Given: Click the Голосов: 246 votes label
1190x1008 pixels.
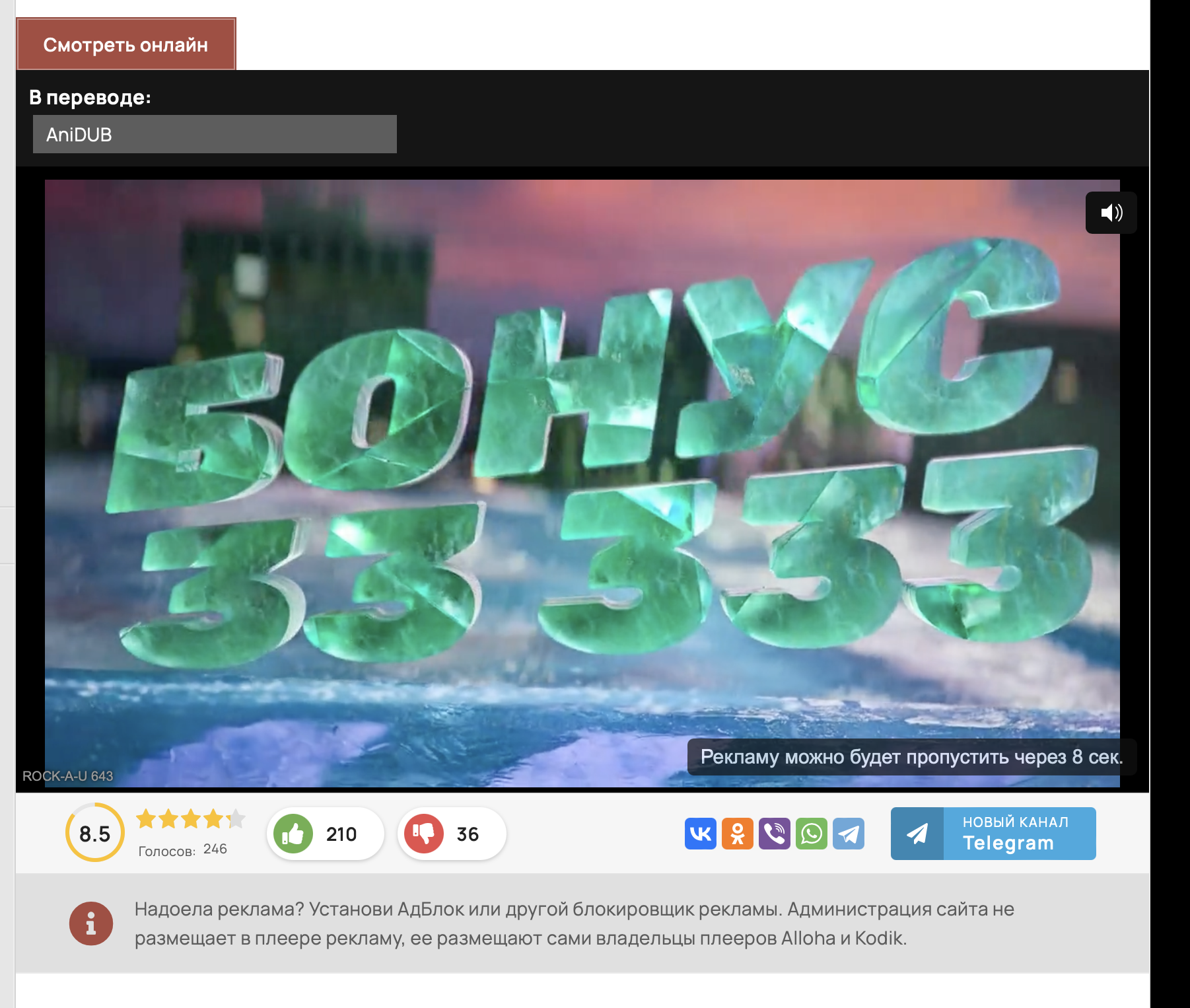Looking at the screenshot, I should coord(183,851).
